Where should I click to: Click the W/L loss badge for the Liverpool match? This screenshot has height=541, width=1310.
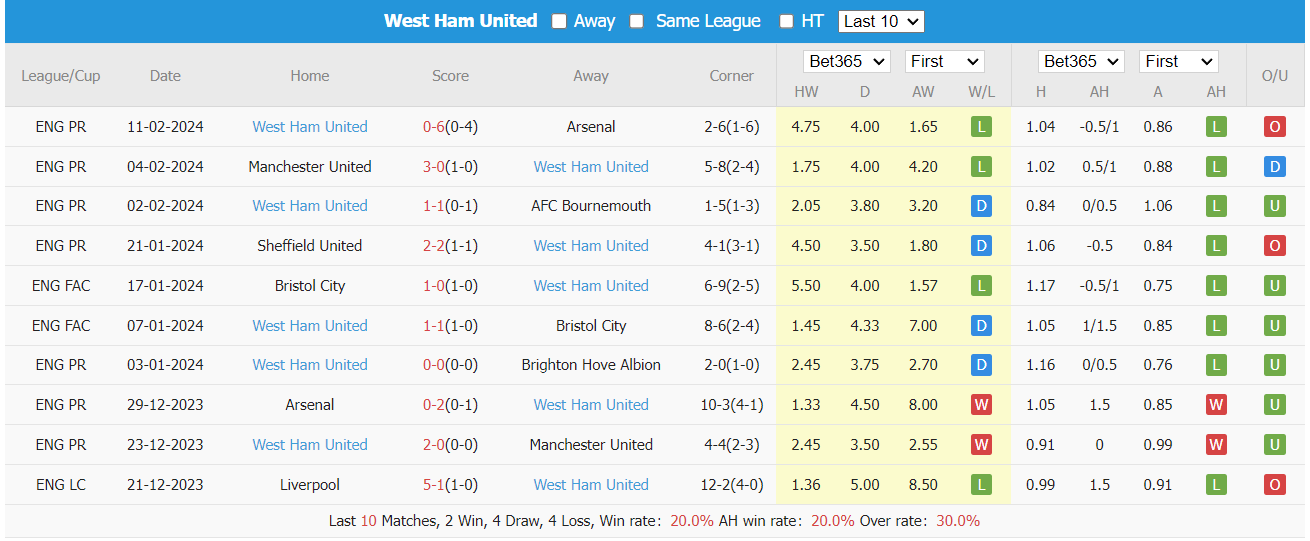(x=981, y=485)
